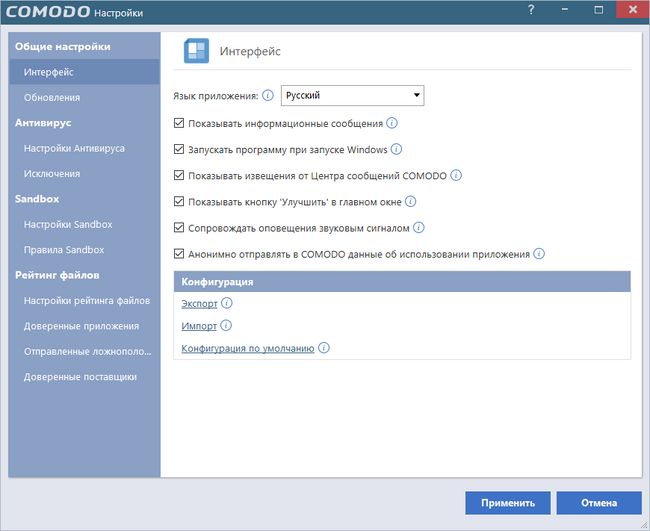Close the Настройки window
The image size is (650, 531).
(633, 10)
